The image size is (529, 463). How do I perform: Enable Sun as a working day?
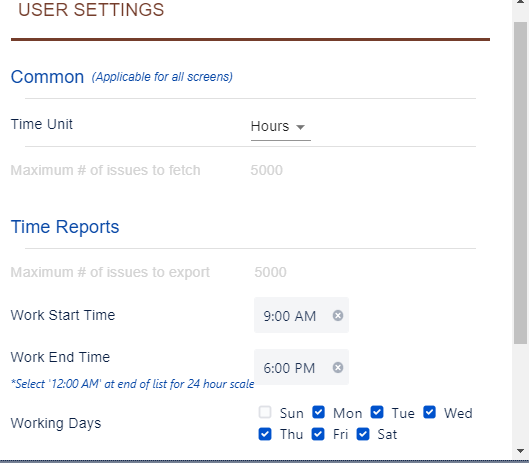265,412
